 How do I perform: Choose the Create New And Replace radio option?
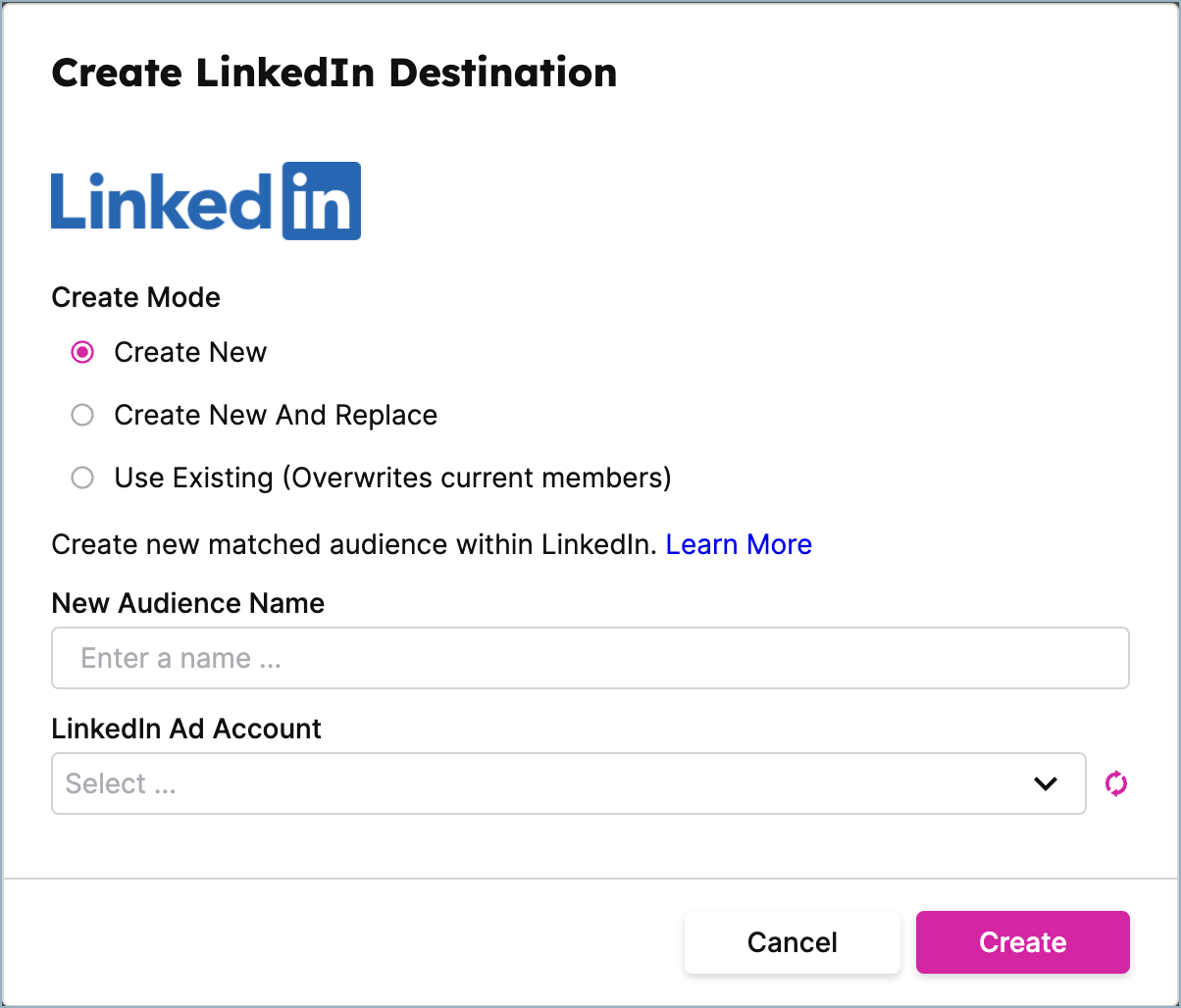[x=82, y=416]
